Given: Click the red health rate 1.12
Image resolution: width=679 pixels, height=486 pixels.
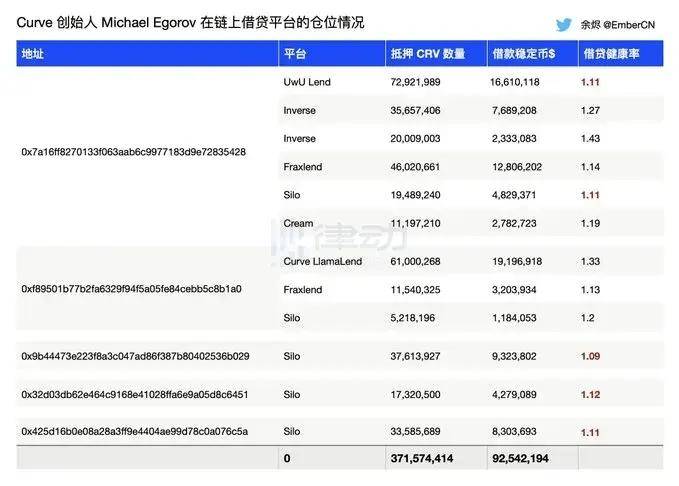Looking at the screenshot, I should [590, 395].
